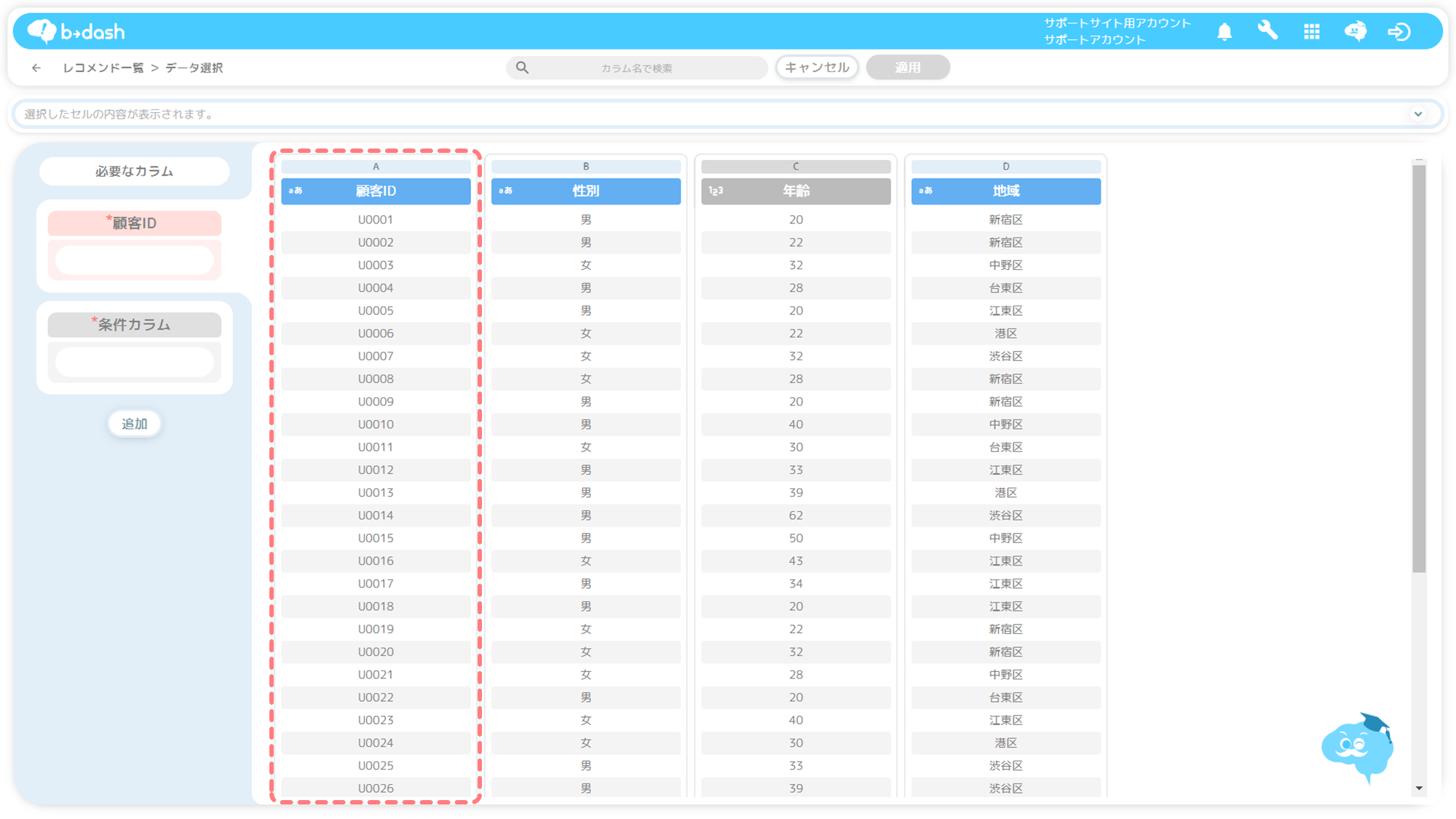Image resolution: width=1456 pixels, height=819 pixels.
Task: Click the キャンセル button
Action: (x=817, y=67)
